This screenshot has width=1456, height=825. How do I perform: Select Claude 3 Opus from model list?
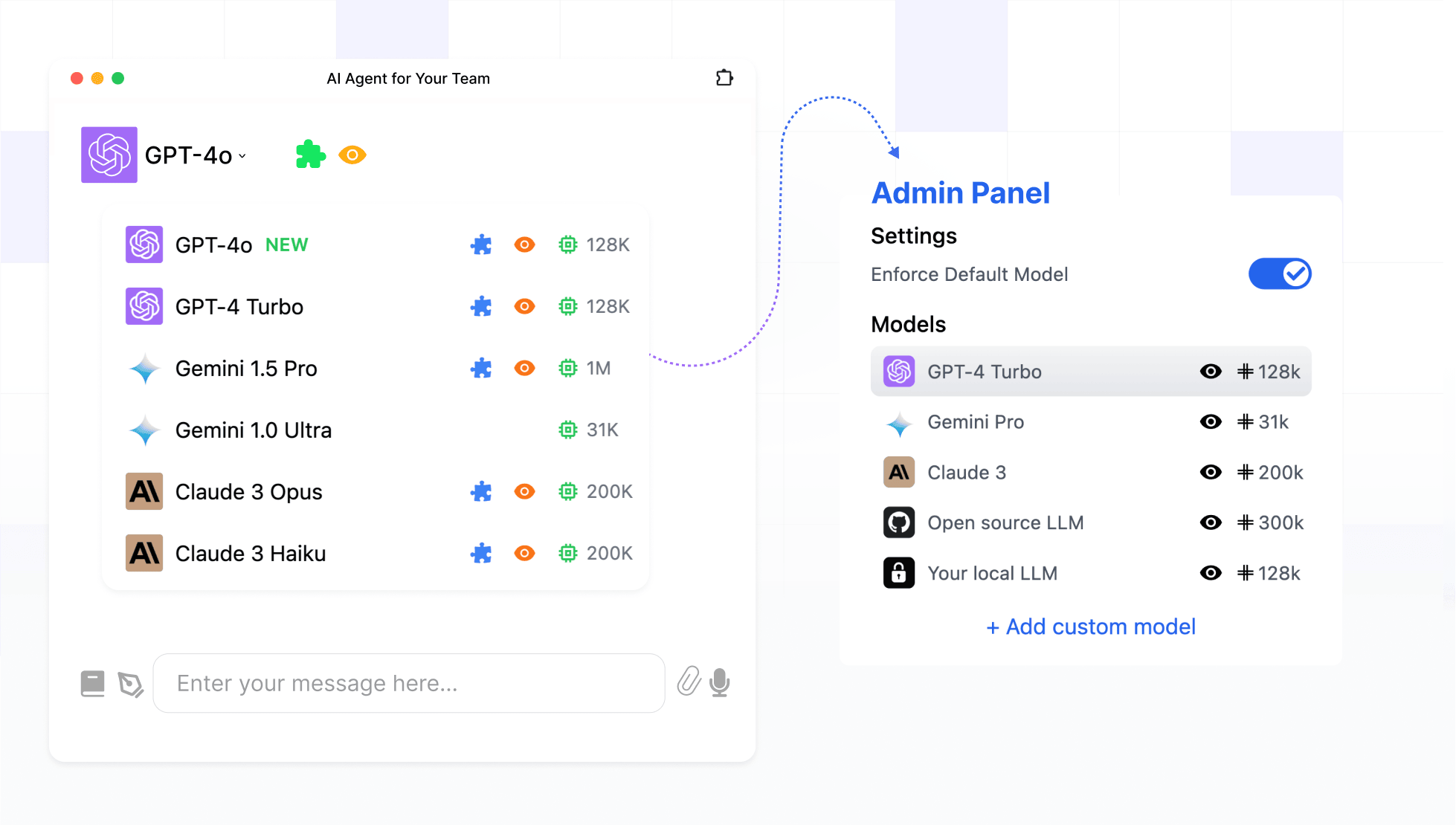coord(376,491)
